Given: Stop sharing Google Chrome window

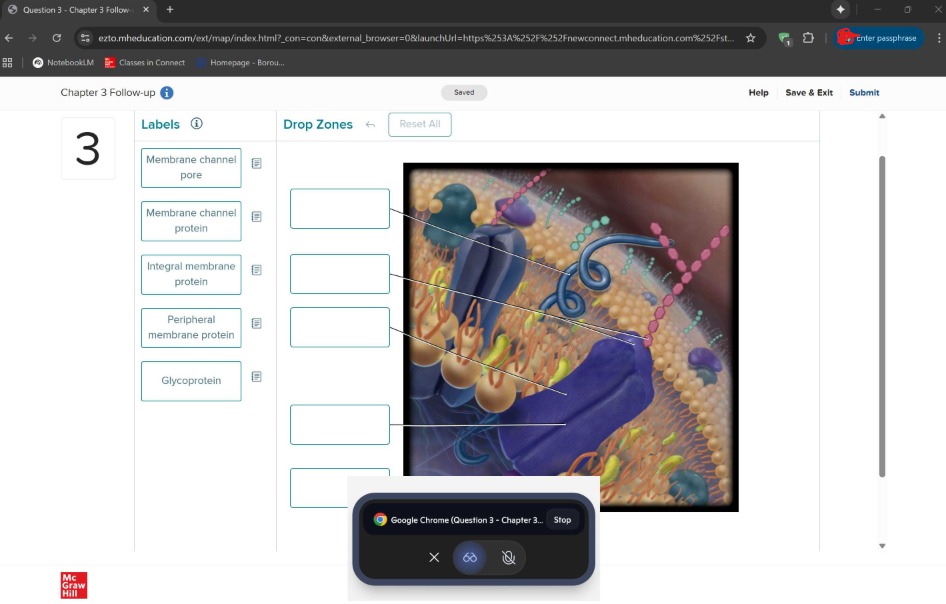Looking at the screenshot, I should point(562,520).
